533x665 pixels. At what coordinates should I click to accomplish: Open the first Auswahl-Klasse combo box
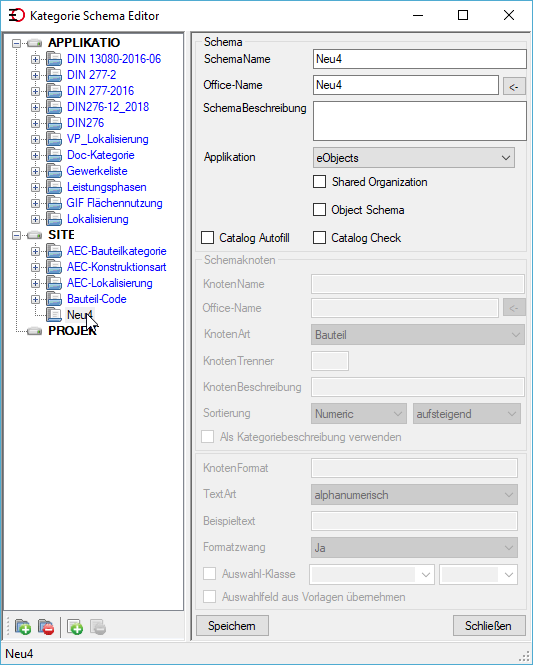(372, 574)
